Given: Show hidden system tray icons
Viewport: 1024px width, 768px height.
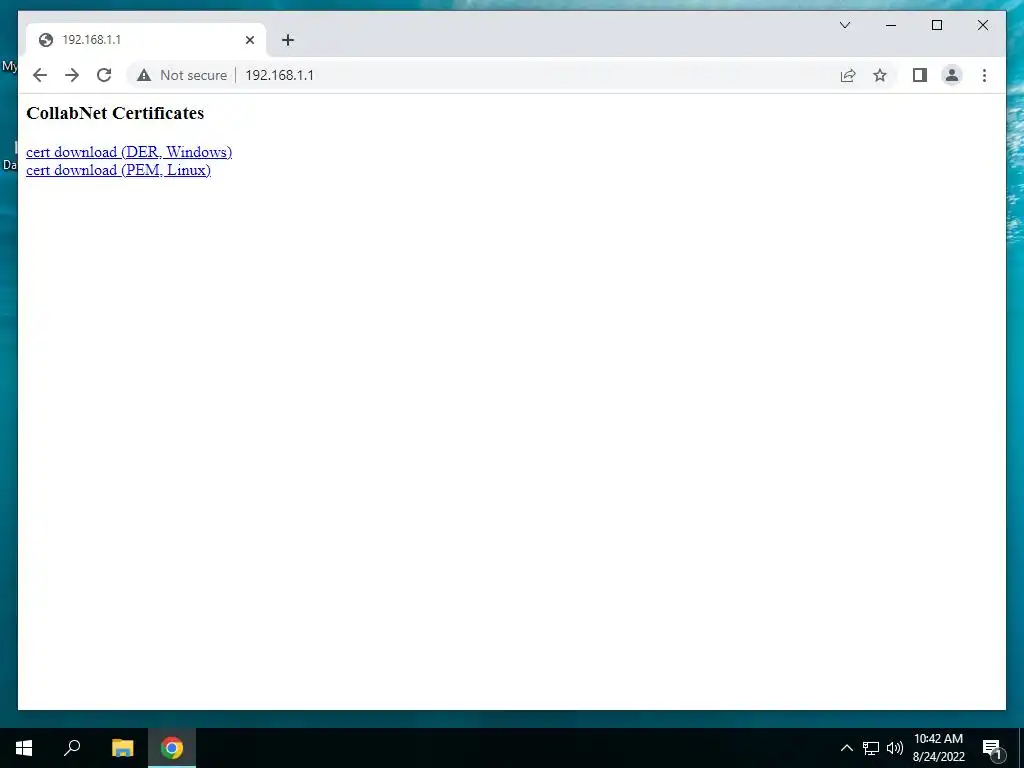Looking at the screenshot, I should point(846,748).
